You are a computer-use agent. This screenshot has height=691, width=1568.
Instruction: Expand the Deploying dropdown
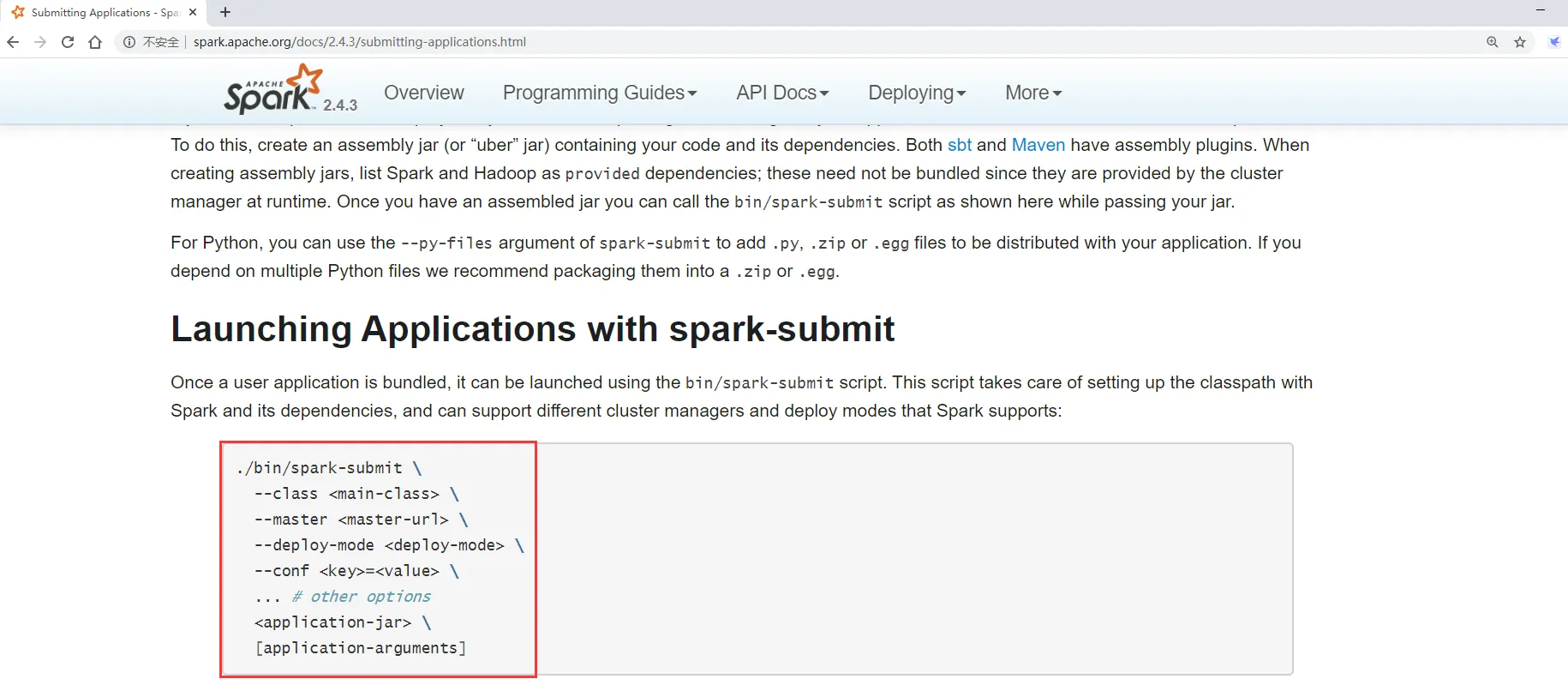coord(917,93)
